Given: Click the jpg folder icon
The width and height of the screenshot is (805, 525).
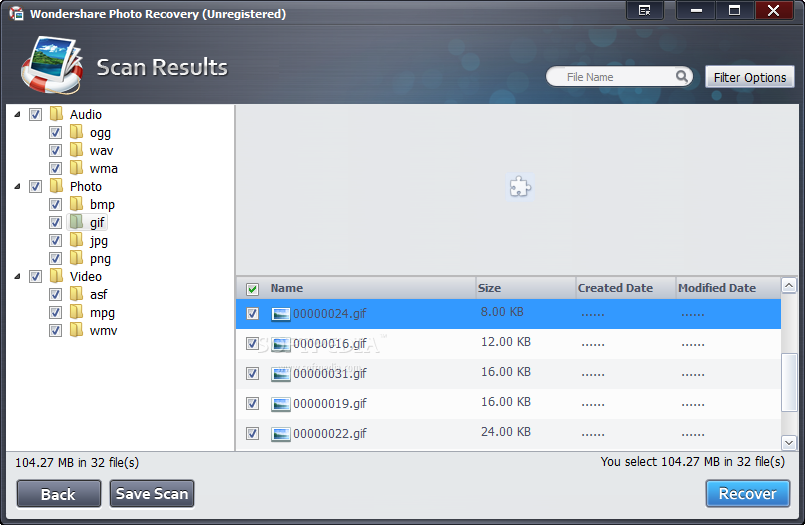Looking at the screenshot, I should pyautogui.click(x=76, y=240).
